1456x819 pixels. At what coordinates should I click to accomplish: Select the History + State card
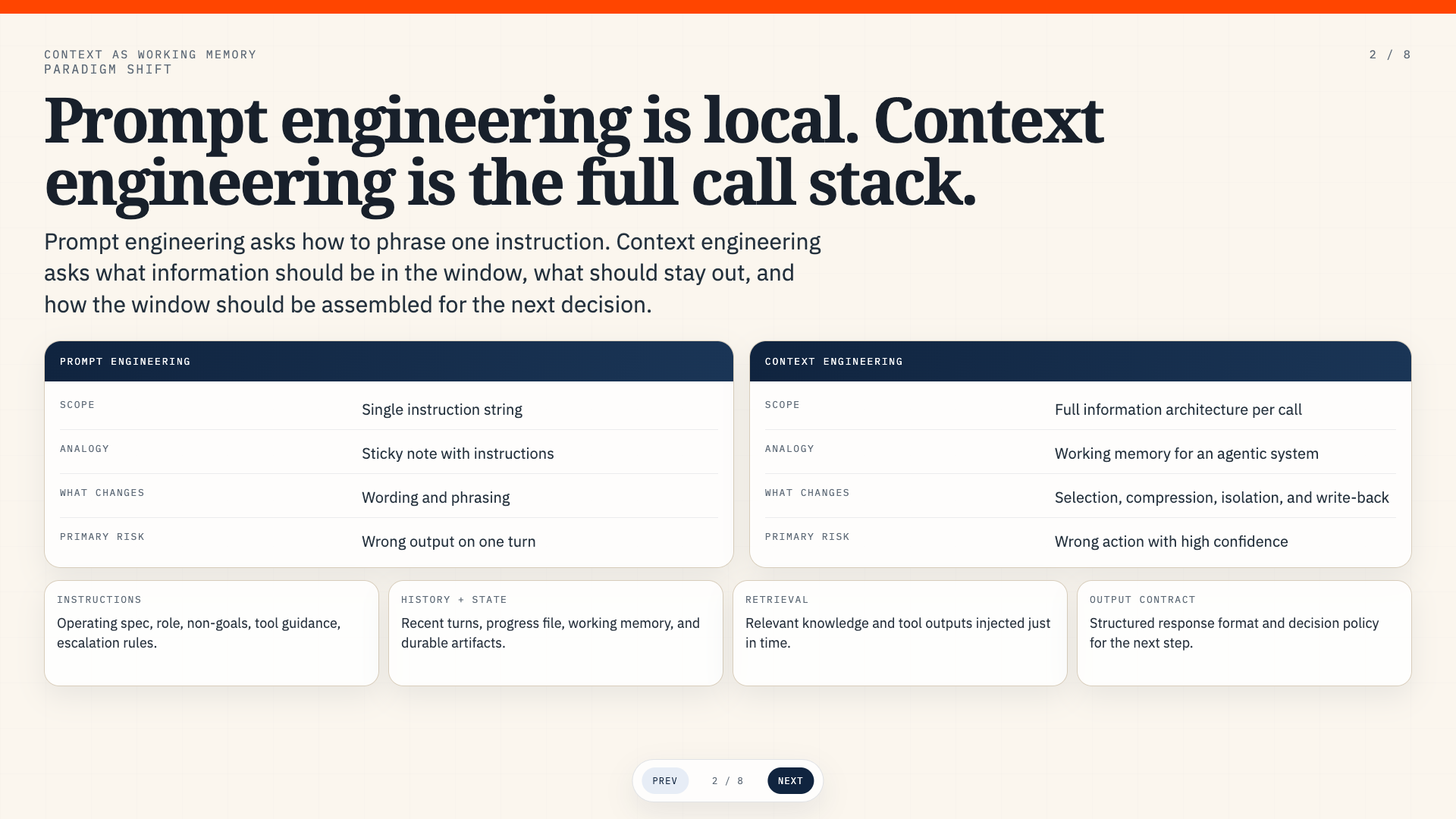point(556,633)
